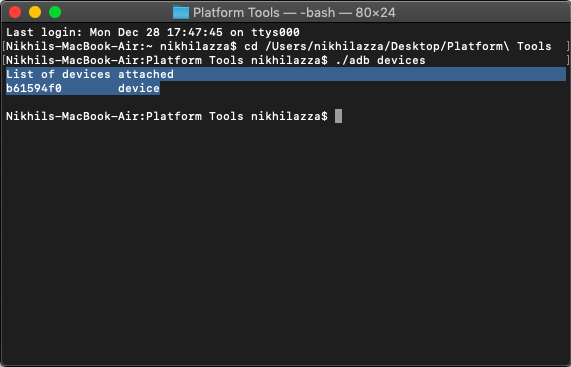
Task: Click the 'List of devices attached' output line
Action: pyautogui.click(x=90, y=74)
